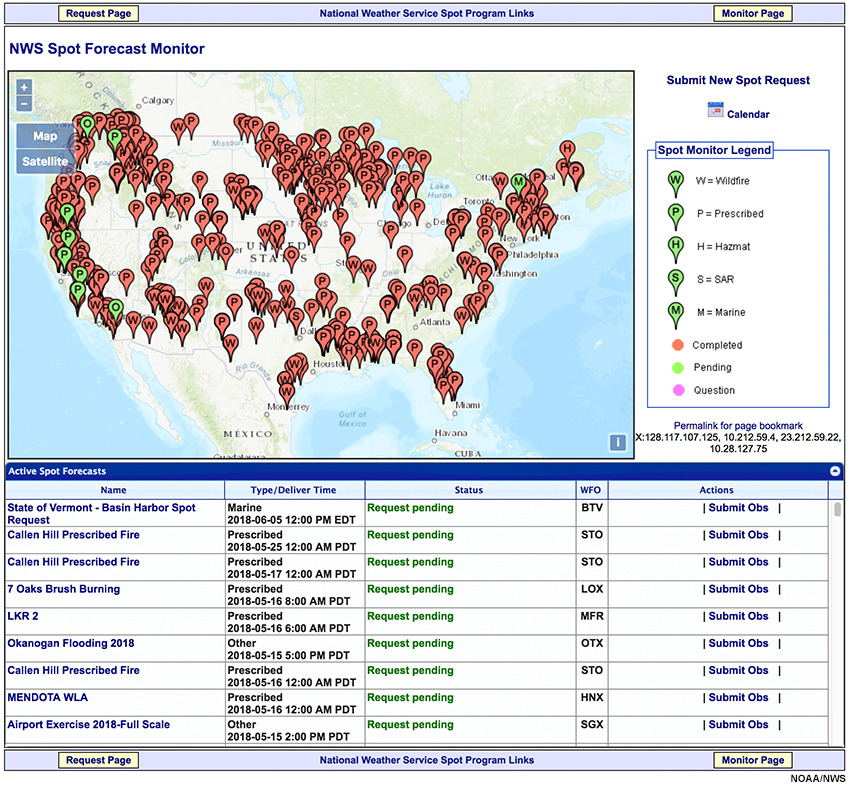Screen dimensions: 850x785
Task: Open MENDOTA WLA forecast
Action: [47, 697]
